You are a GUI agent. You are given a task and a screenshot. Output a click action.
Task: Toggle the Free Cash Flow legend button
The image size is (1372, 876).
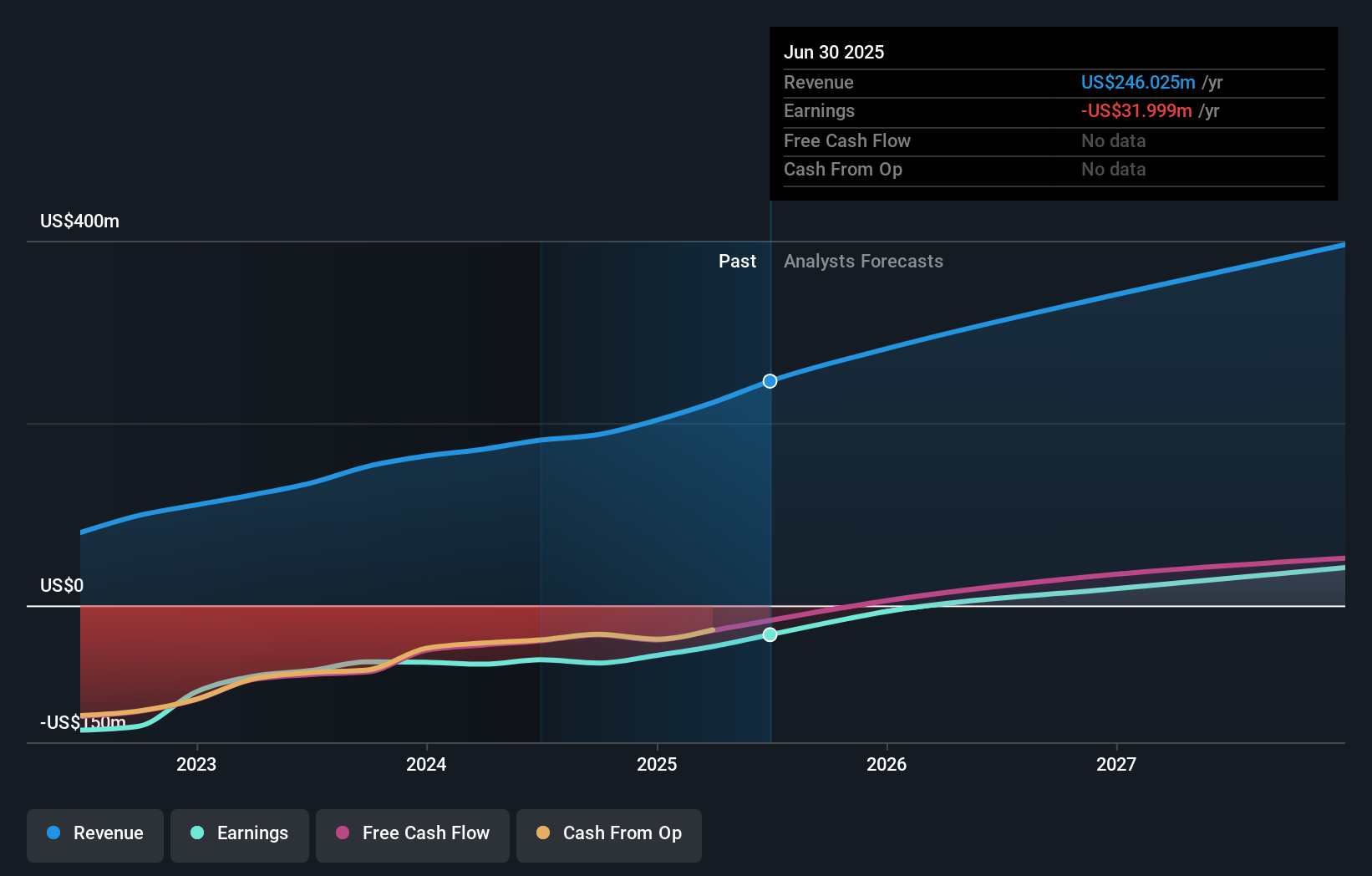pos(413,835)
